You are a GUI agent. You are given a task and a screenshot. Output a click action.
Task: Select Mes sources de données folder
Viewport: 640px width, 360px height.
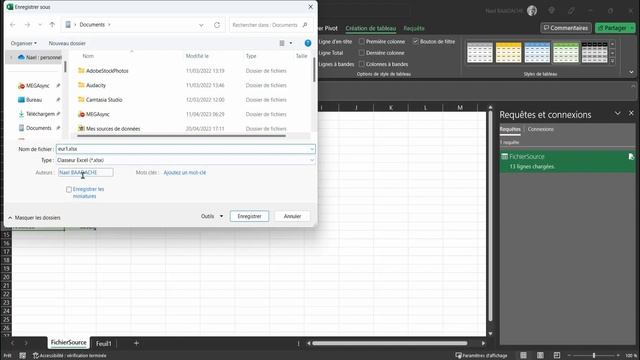tap(113, 129)
